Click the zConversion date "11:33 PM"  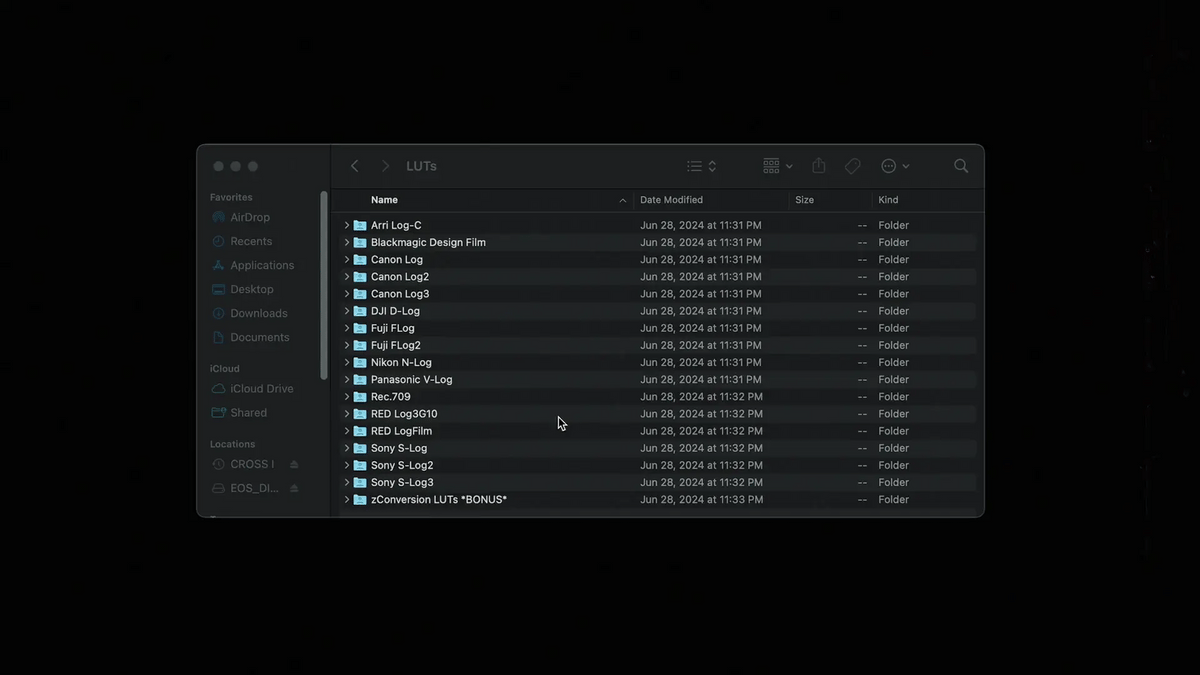(741, 499)
